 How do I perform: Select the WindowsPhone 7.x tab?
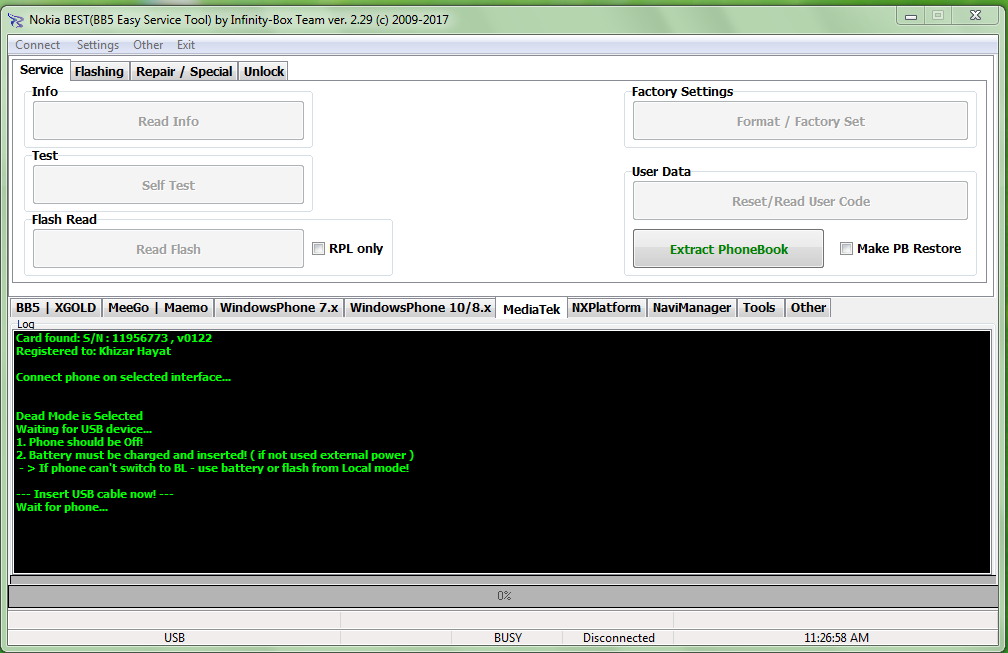tap(279, 308)
